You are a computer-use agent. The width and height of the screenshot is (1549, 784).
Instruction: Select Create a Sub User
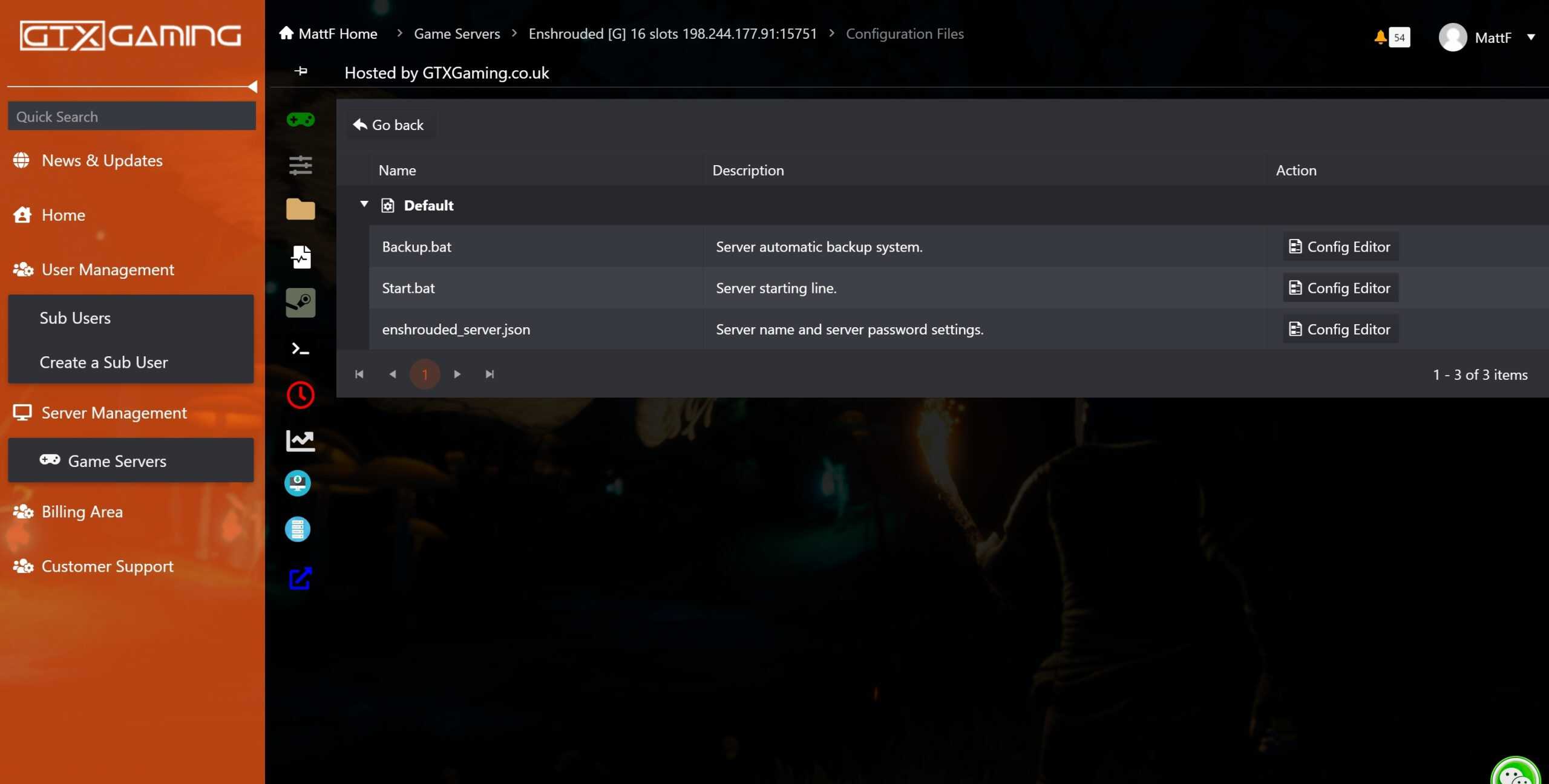[103, 362]
